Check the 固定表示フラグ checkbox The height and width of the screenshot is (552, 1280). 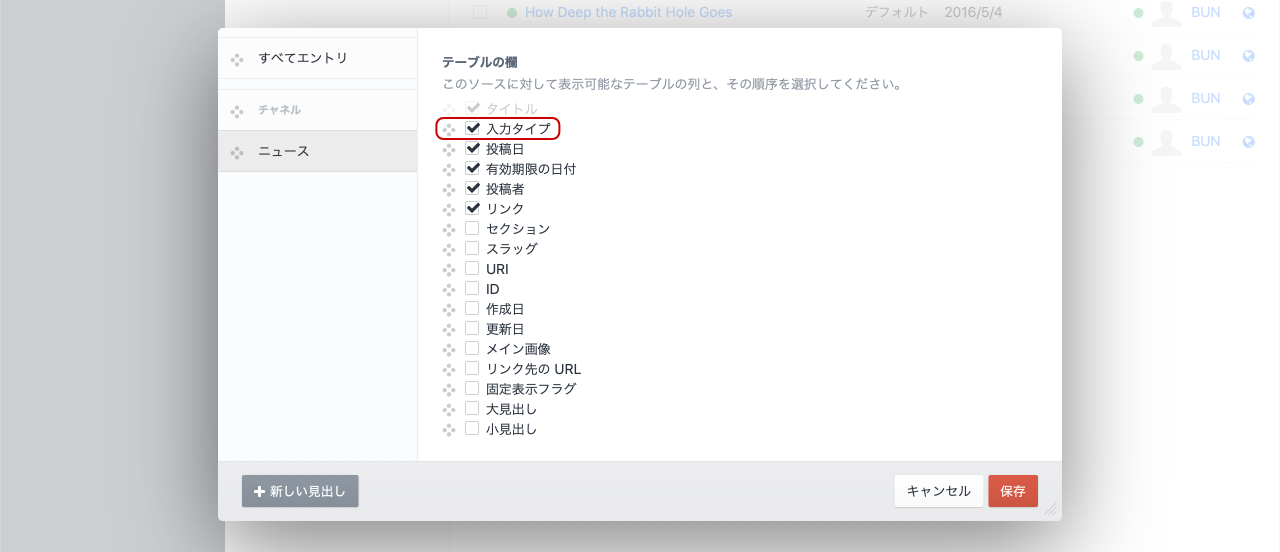pyautogui.click(x=472, y=388)
